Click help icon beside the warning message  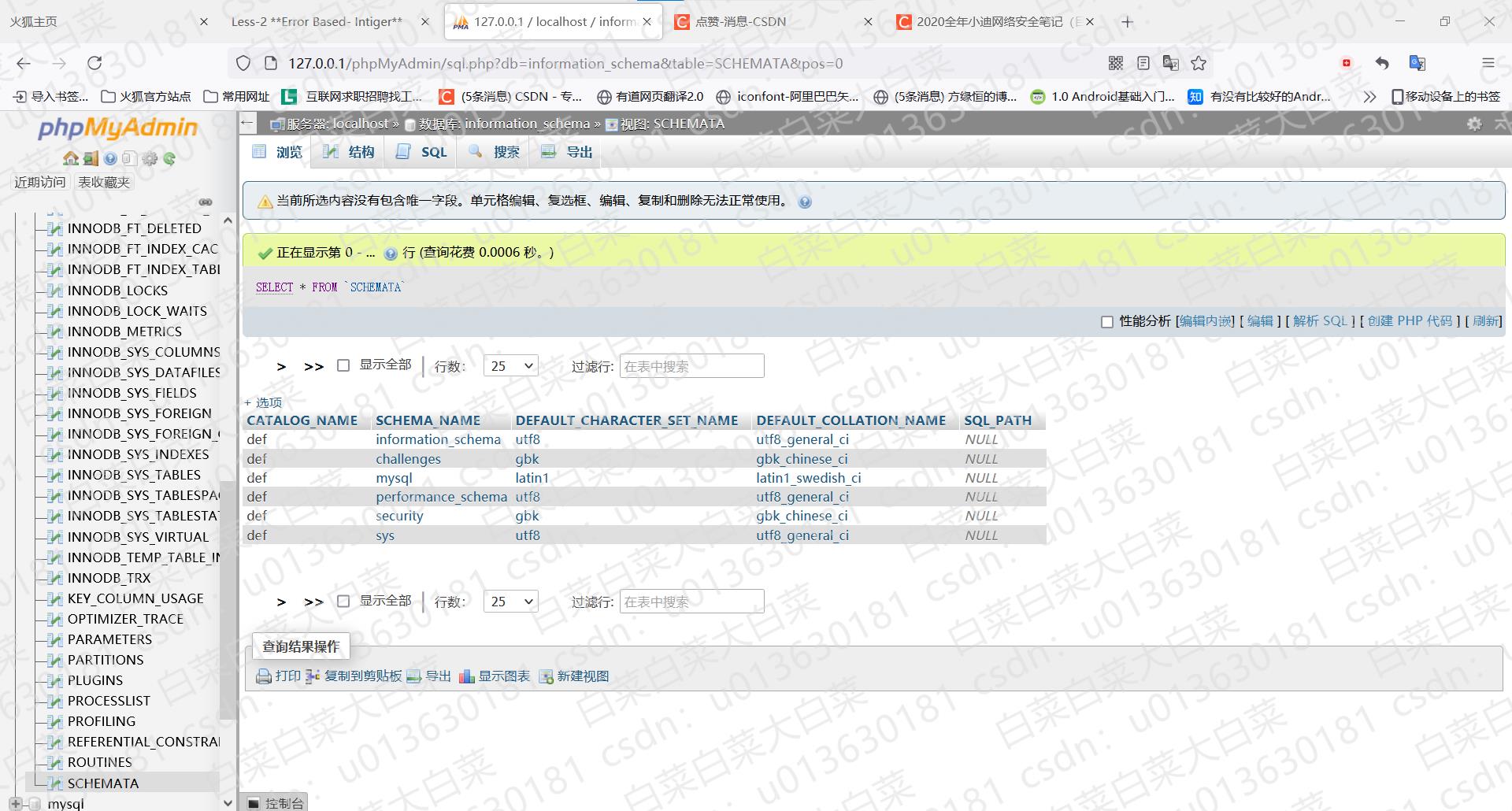805,202
